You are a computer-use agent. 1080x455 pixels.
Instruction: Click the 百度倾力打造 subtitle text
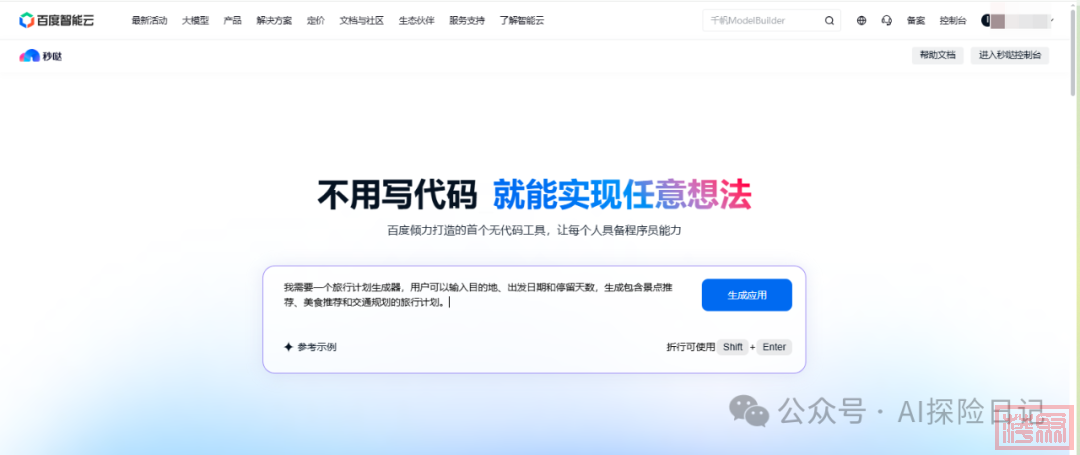pos(534,231)
